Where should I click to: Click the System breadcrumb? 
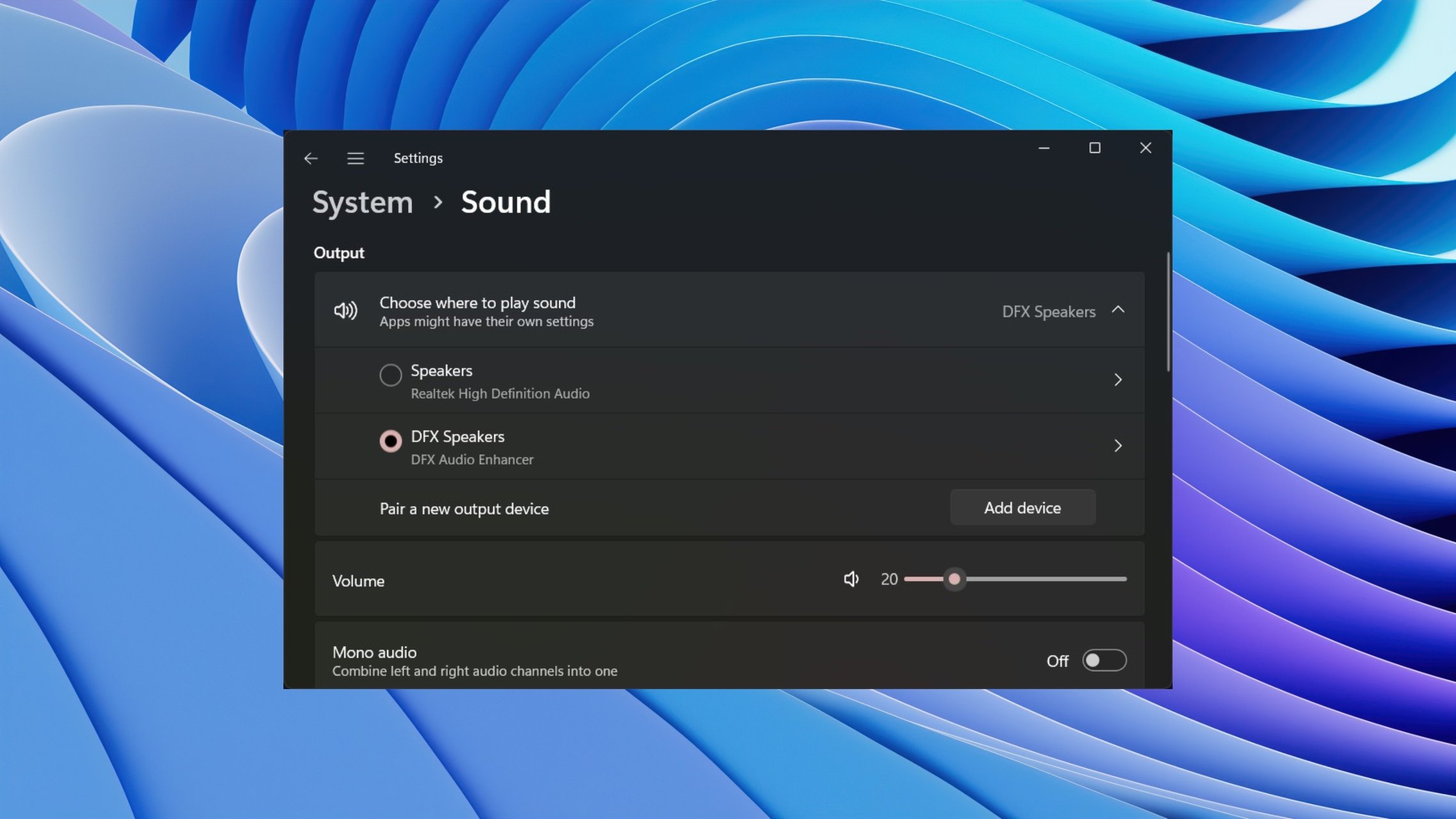click(x=363, y=203)
